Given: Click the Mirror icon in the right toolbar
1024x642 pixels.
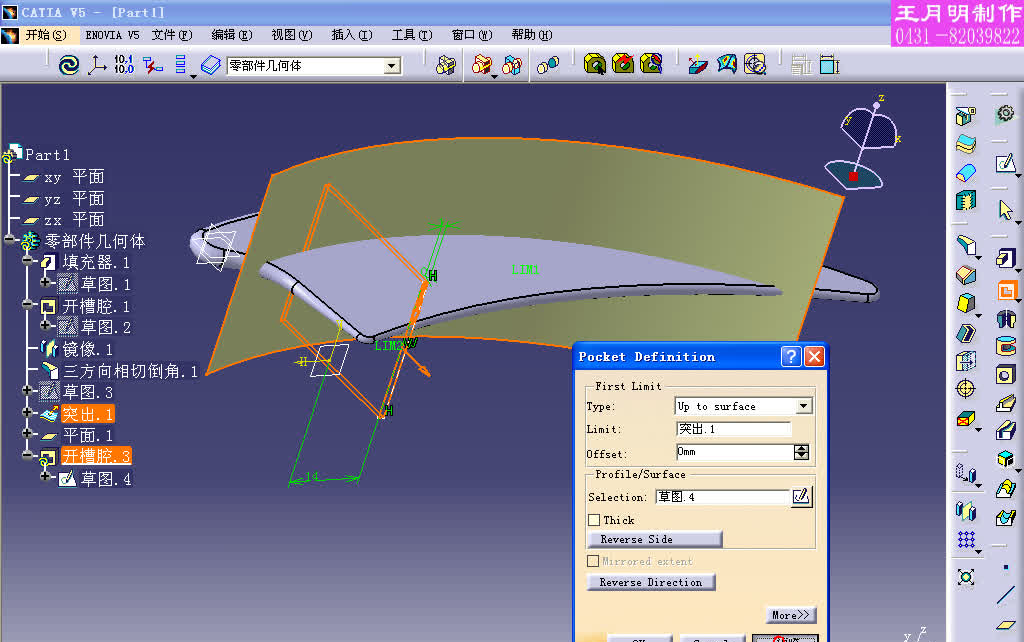Looking at the screenshot, I should tap(965, 511).
